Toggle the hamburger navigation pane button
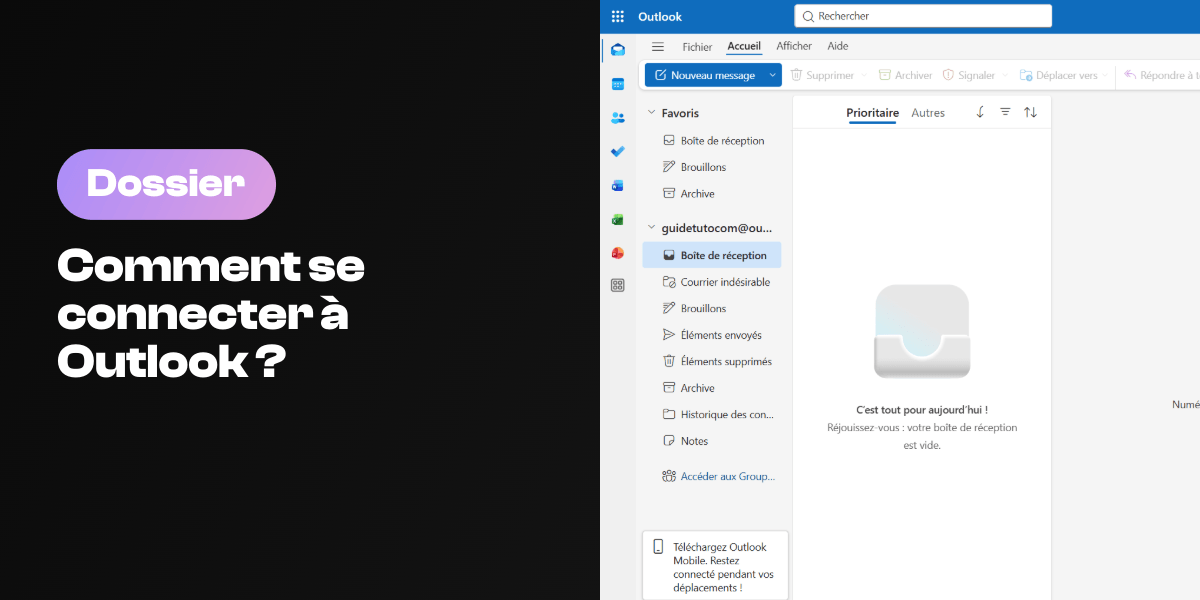 click(658, 47)
